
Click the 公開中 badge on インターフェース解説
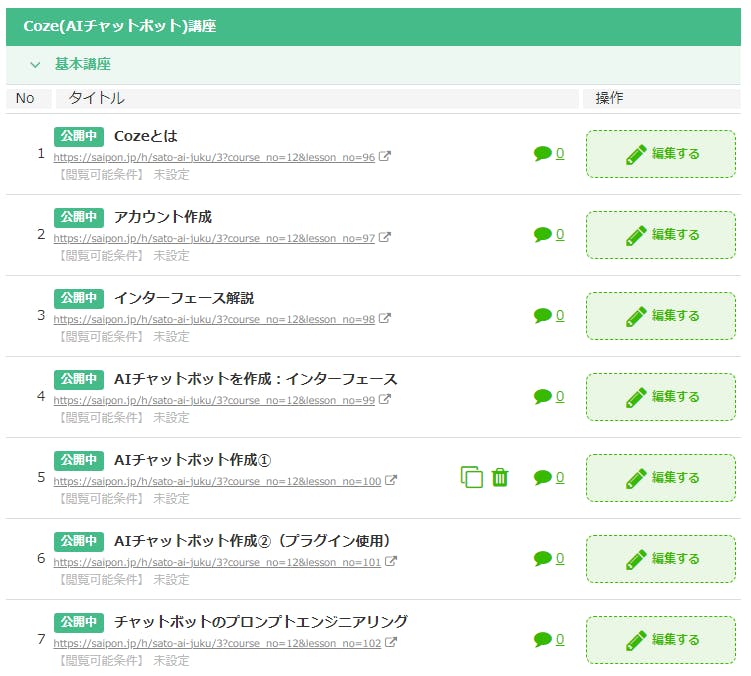79,298
